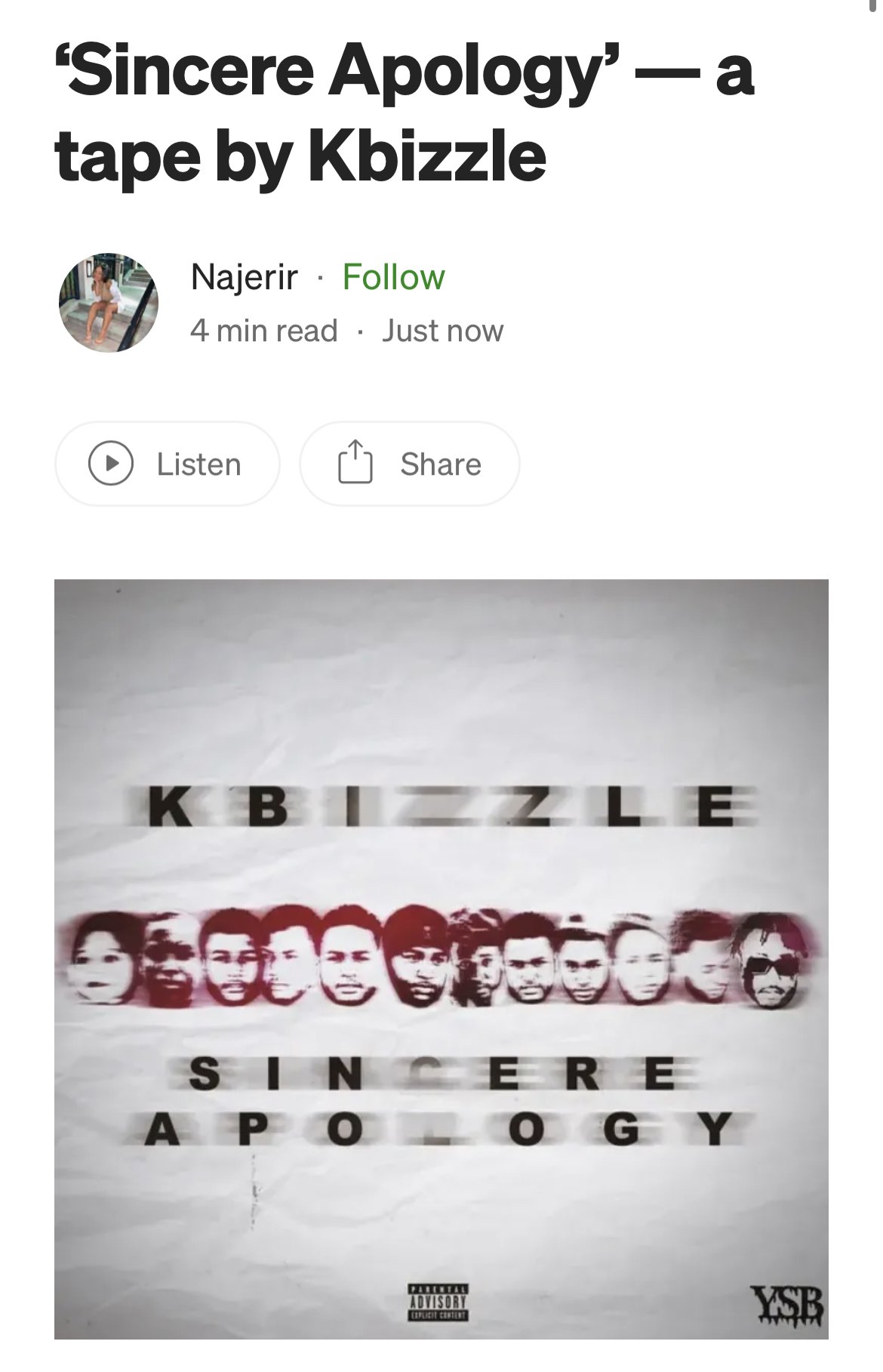
Task: Open the Kbizzle album cover image
Action: click(441, 959)
